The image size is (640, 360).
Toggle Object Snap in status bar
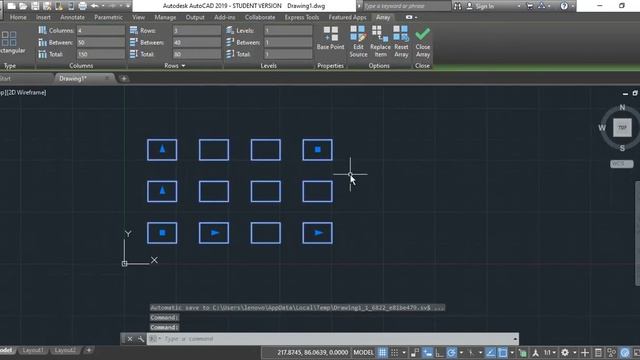point(502,352)
